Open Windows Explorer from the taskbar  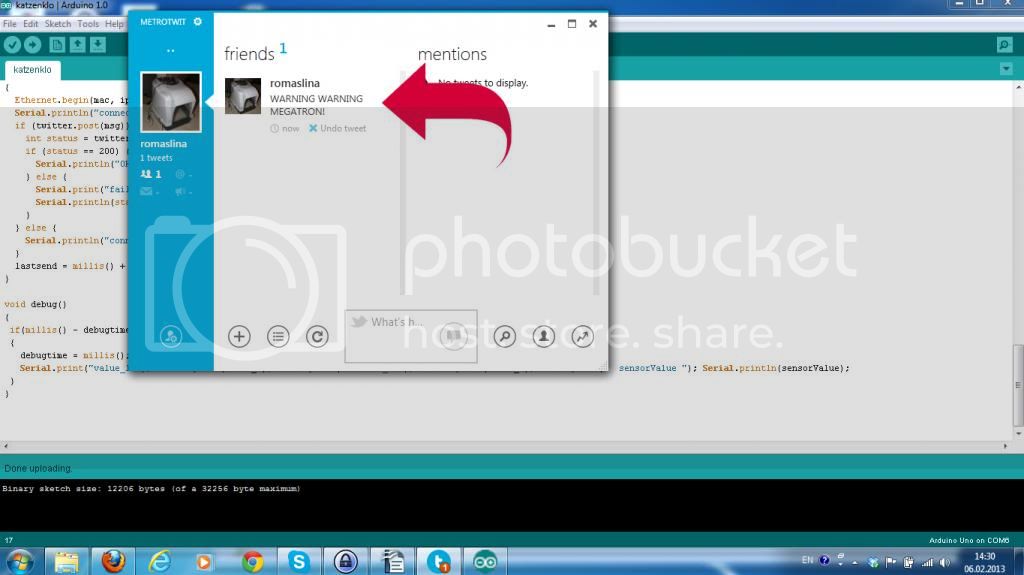point(67,561)
